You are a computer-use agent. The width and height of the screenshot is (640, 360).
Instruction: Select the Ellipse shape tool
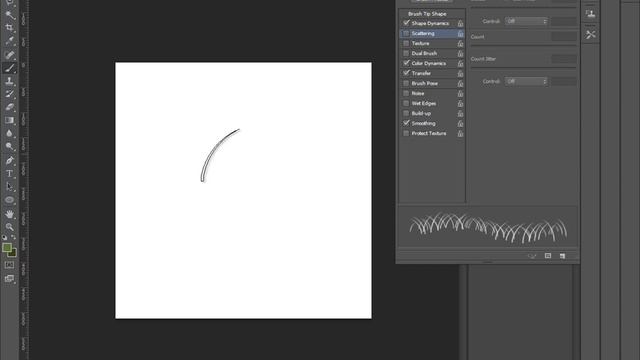click(x=9, y=200)
